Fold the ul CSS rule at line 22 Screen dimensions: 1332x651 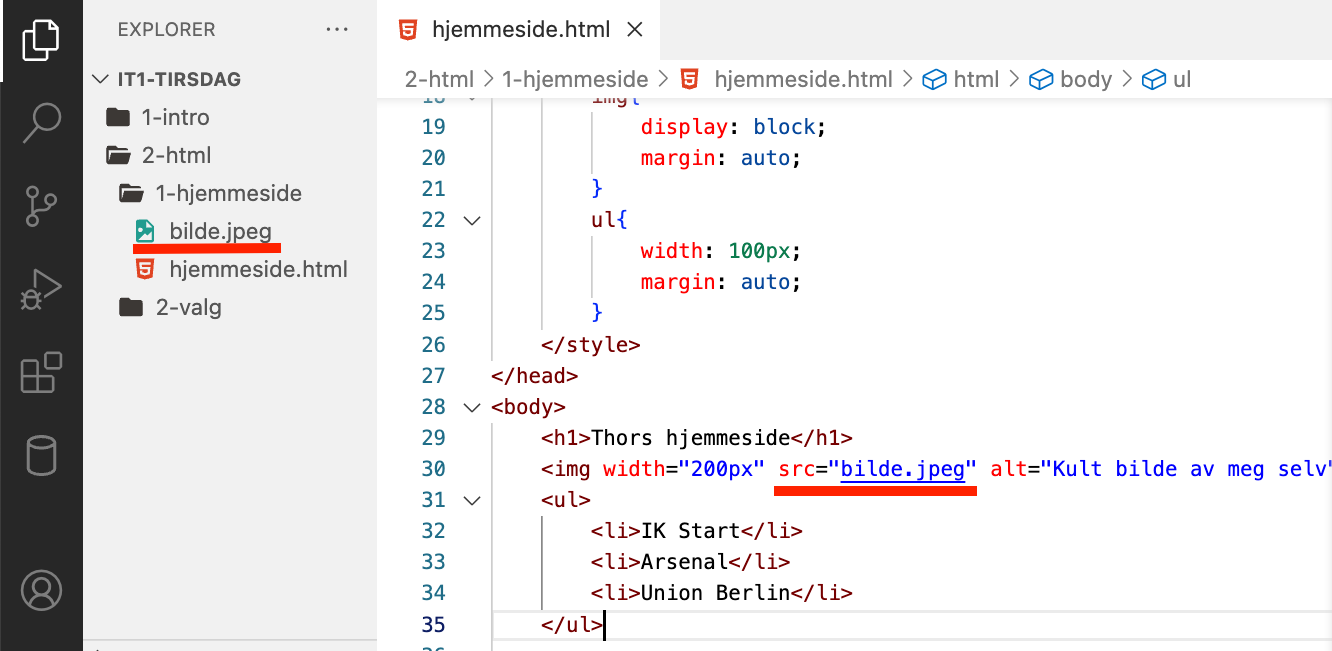coord(472,220)
